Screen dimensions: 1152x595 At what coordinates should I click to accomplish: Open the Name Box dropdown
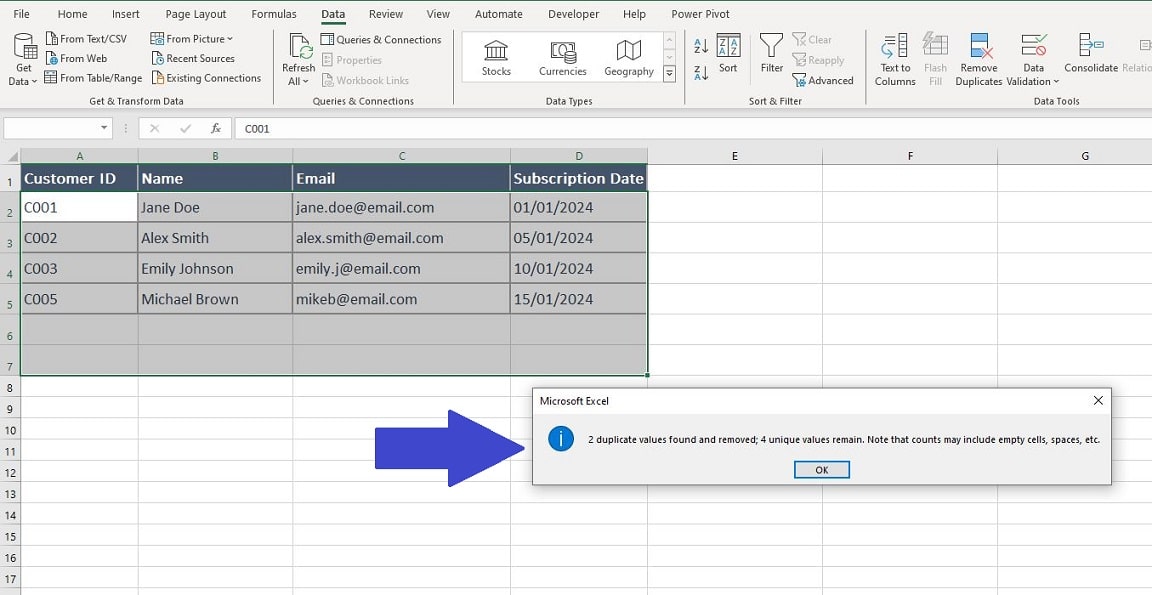(x=103, y=128)
